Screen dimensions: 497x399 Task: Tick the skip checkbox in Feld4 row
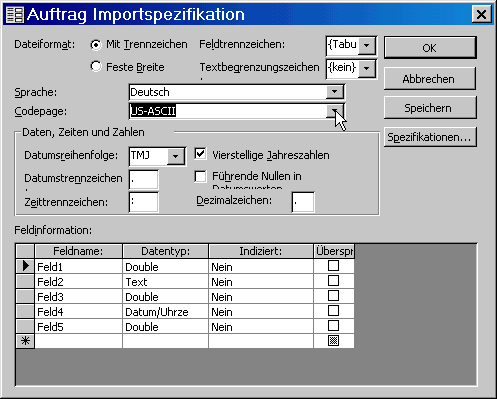pos(333,311)
